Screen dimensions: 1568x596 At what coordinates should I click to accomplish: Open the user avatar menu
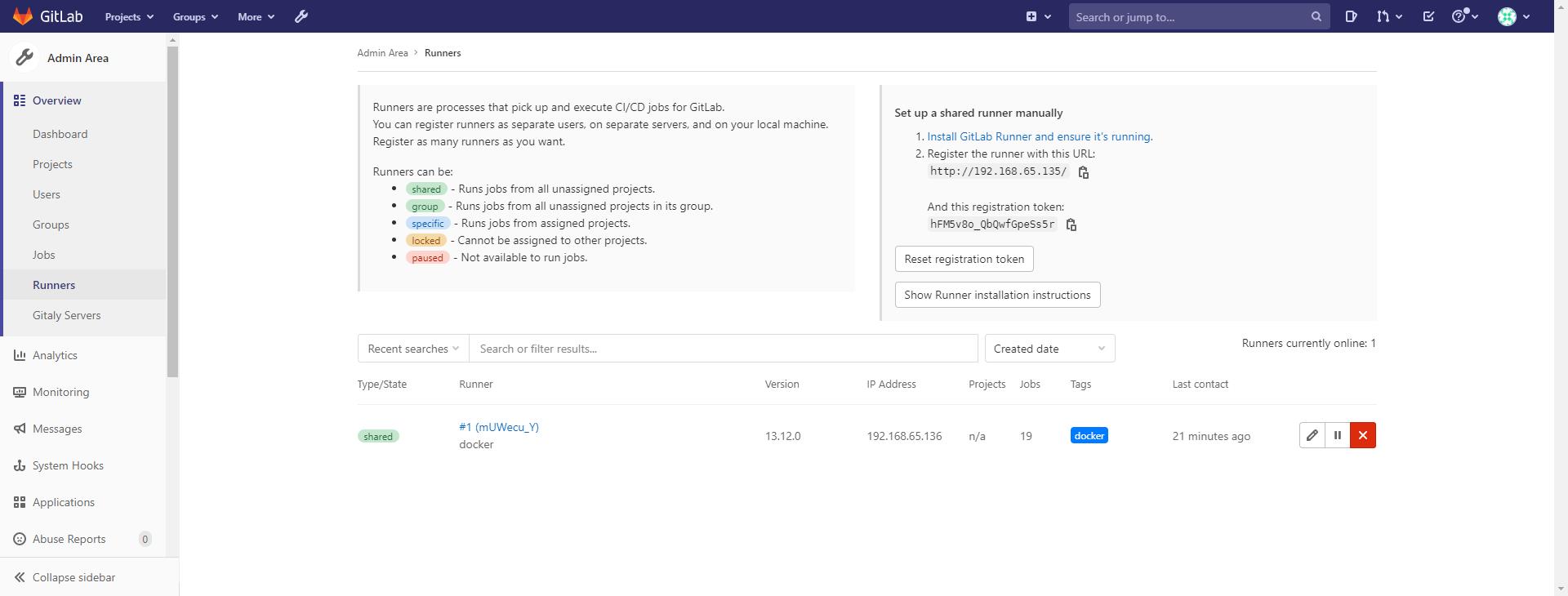point(1513,16)
